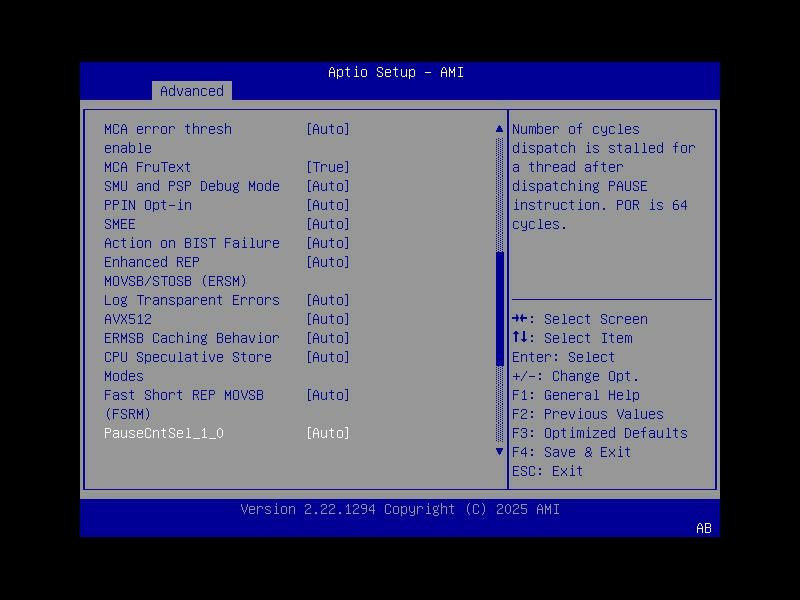Select Enhanced REP MOVSB/STOSB (ERSM) setting
The image size is (800, 600).
tap(175, 271)
